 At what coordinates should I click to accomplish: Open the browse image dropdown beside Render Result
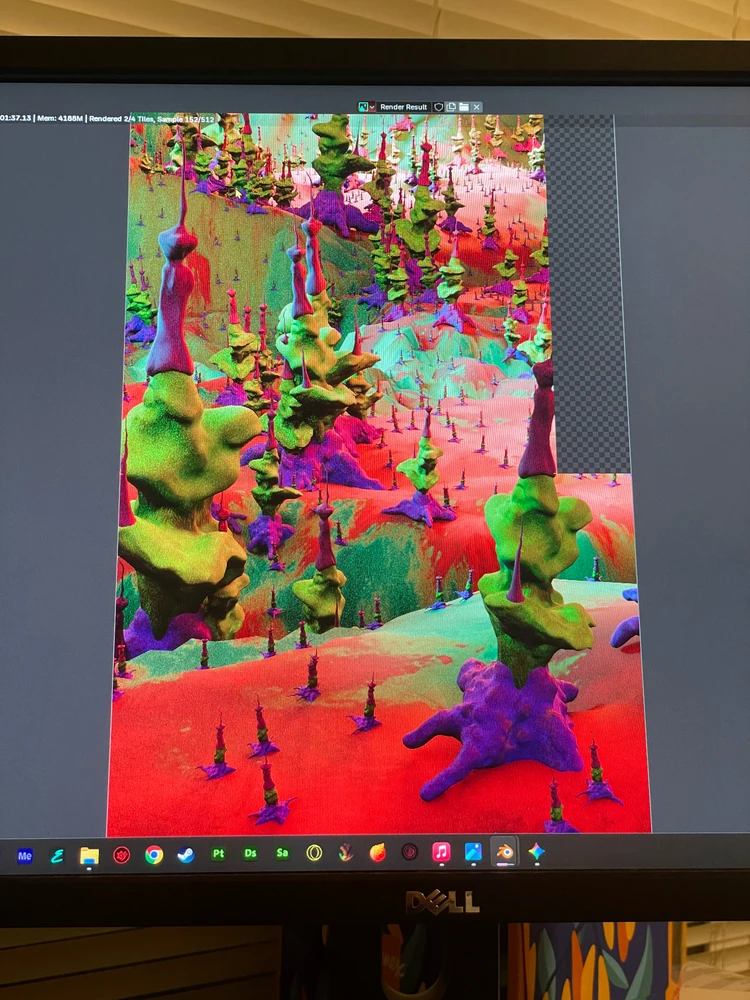(366, 107)
